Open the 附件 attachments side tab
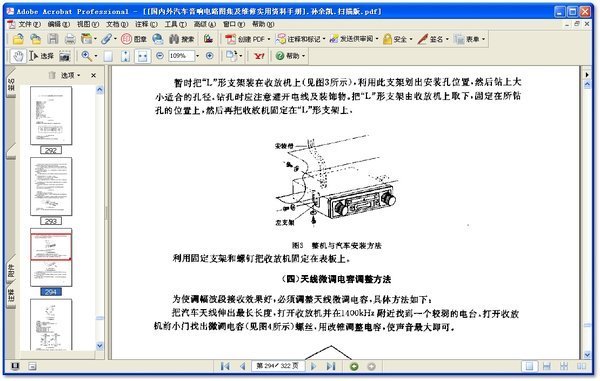Image resolution: width=600 pixels, height=381 pixels. [x=11, y=270]
